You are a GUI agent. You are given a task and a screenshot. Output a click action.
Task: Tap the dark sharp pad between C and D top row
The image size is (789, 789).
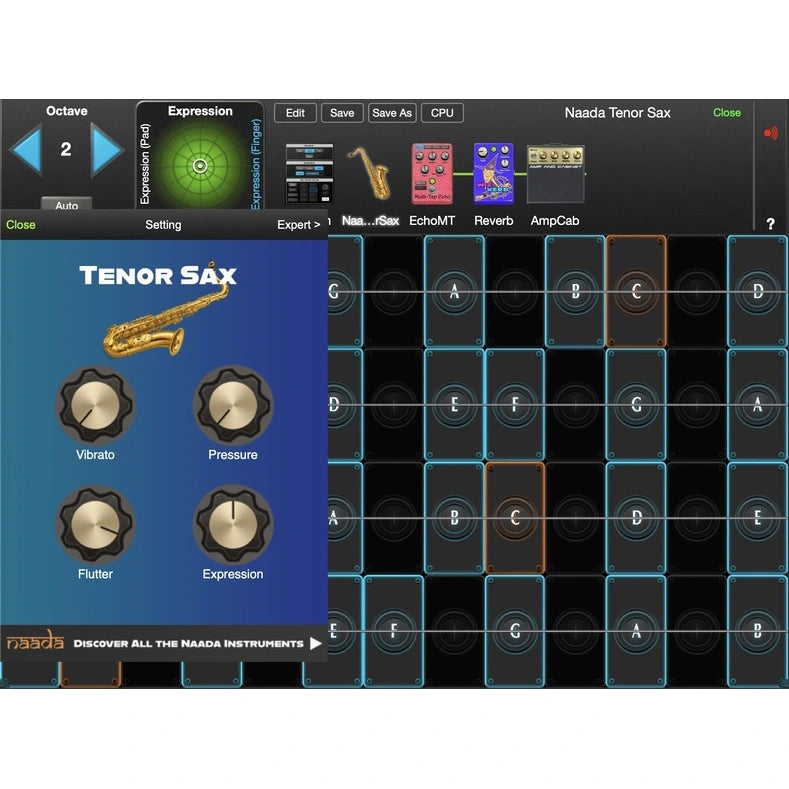(696, 291)
